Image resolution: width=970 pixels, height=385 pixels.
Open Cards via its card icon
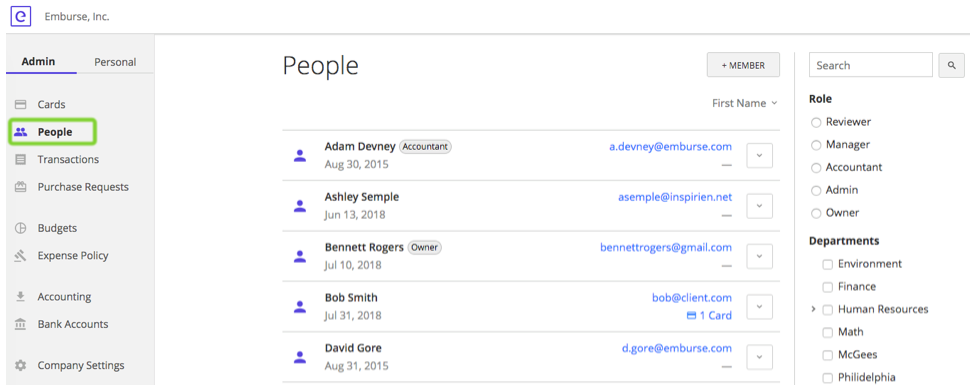click(20, 105)
